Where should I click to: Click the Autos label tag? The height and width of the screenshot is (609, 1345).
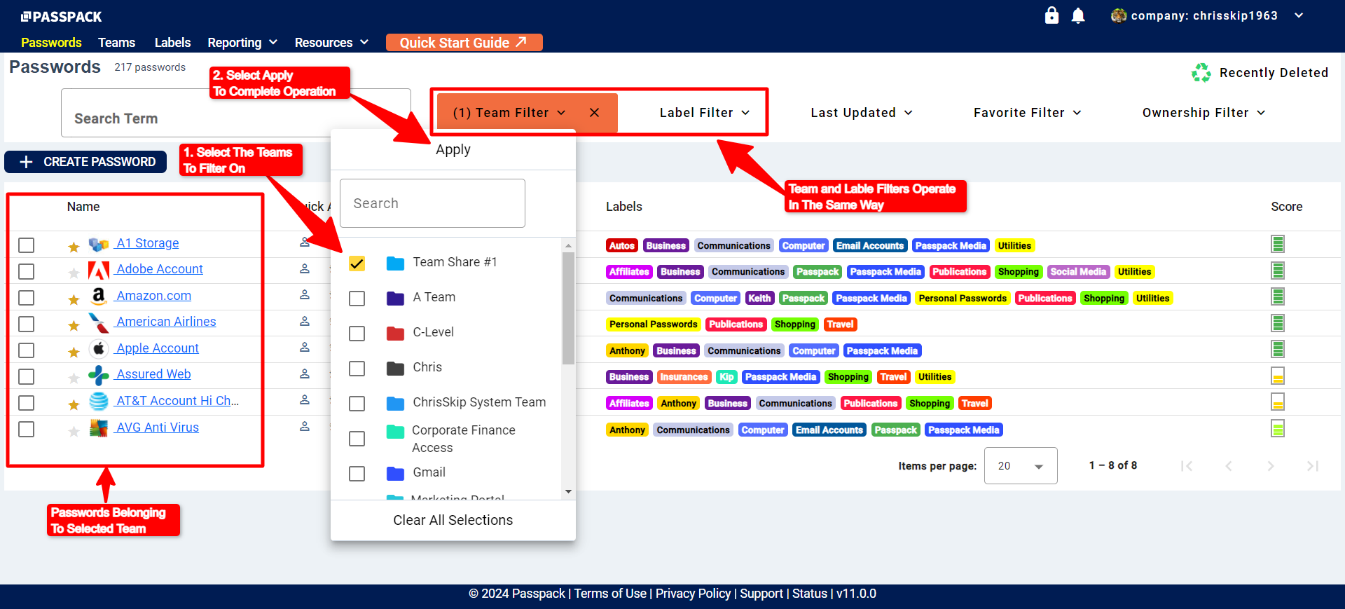[621, 245]
